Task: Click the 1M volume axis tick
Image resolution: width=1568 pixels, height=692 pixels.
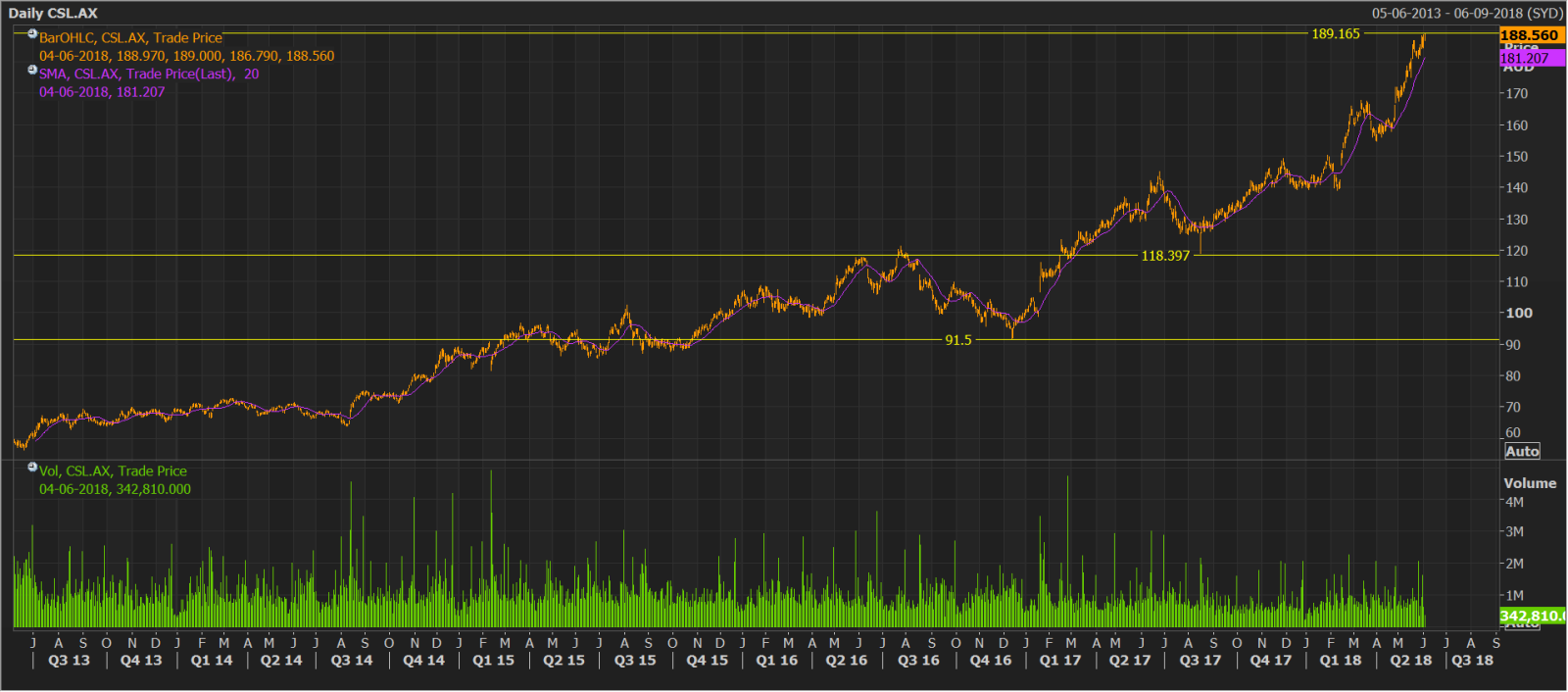Action: (1514, 595)
